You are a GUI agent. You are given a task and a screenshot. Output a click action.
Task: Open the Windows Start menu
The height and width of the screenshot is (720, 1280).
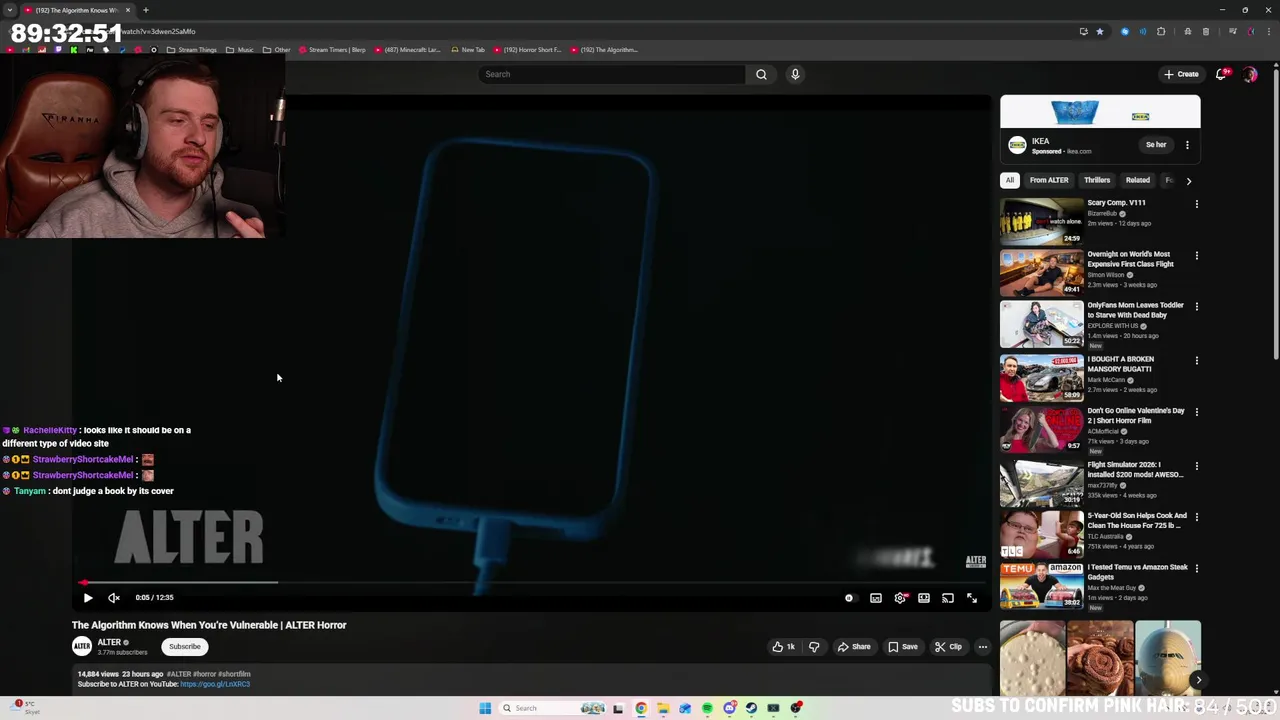[x=485, y=708]
